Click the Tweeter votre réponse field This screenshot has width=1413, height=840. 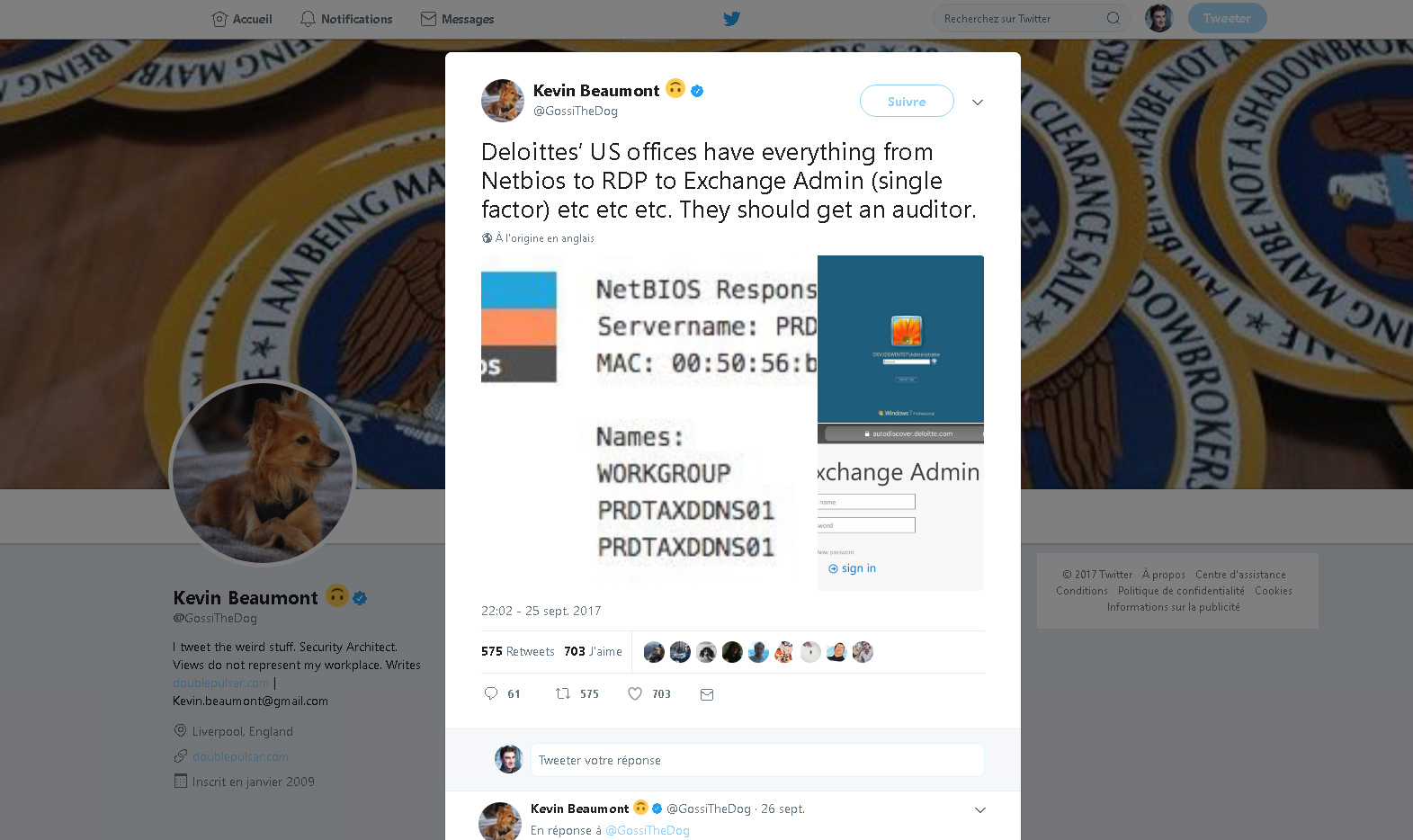coord(757,760)
